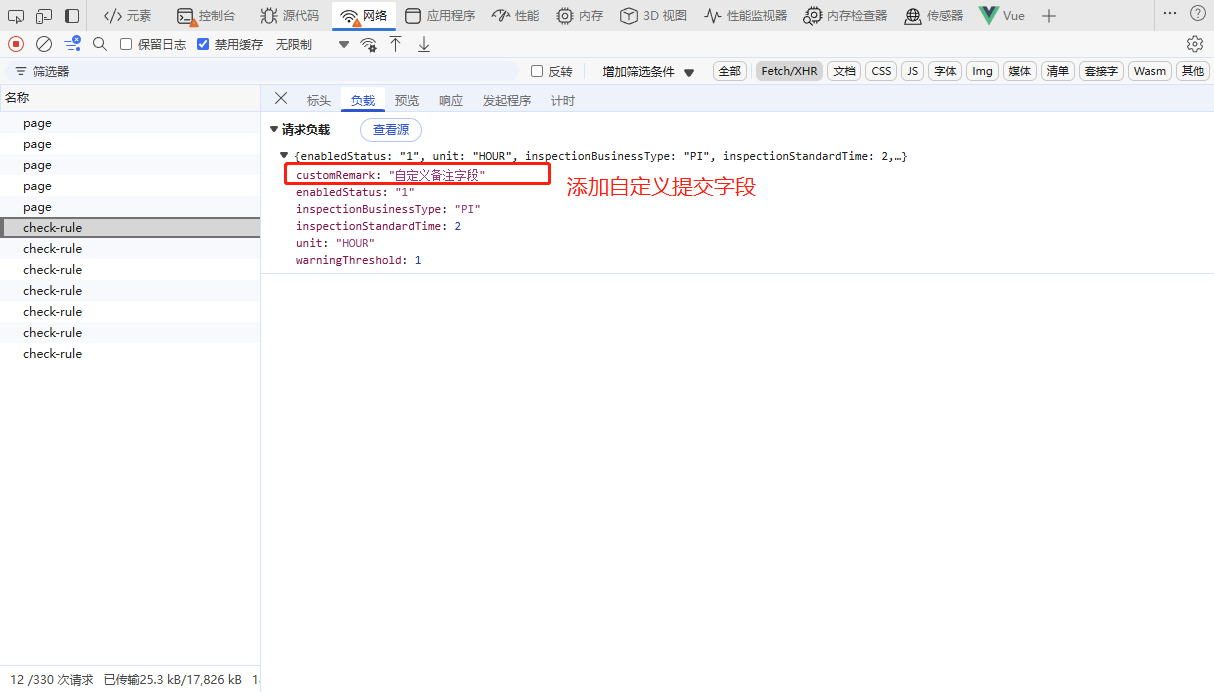Switch to the 响应 tab
This screenshot has height=692, width=1214.
[450, 99]
